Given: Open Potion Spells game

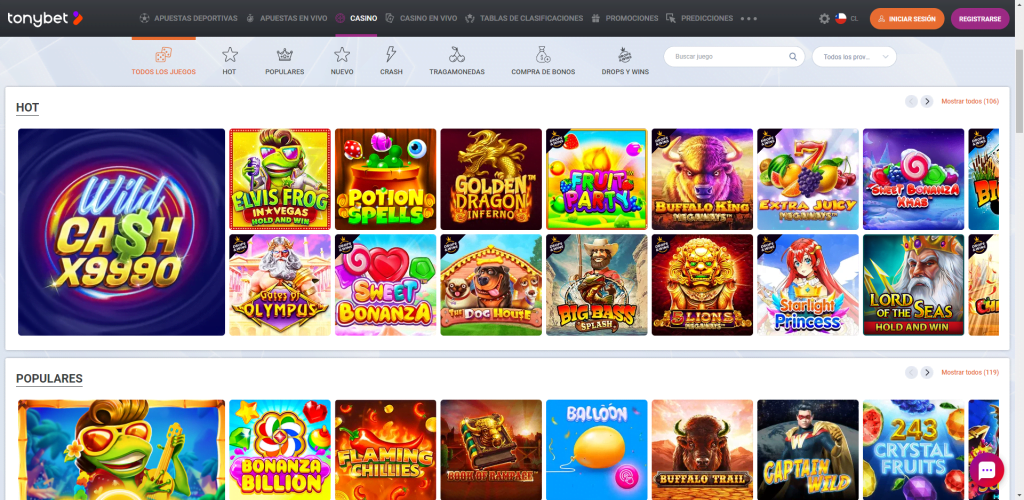Looking at the screenshot, I should [x=385, y=179].
